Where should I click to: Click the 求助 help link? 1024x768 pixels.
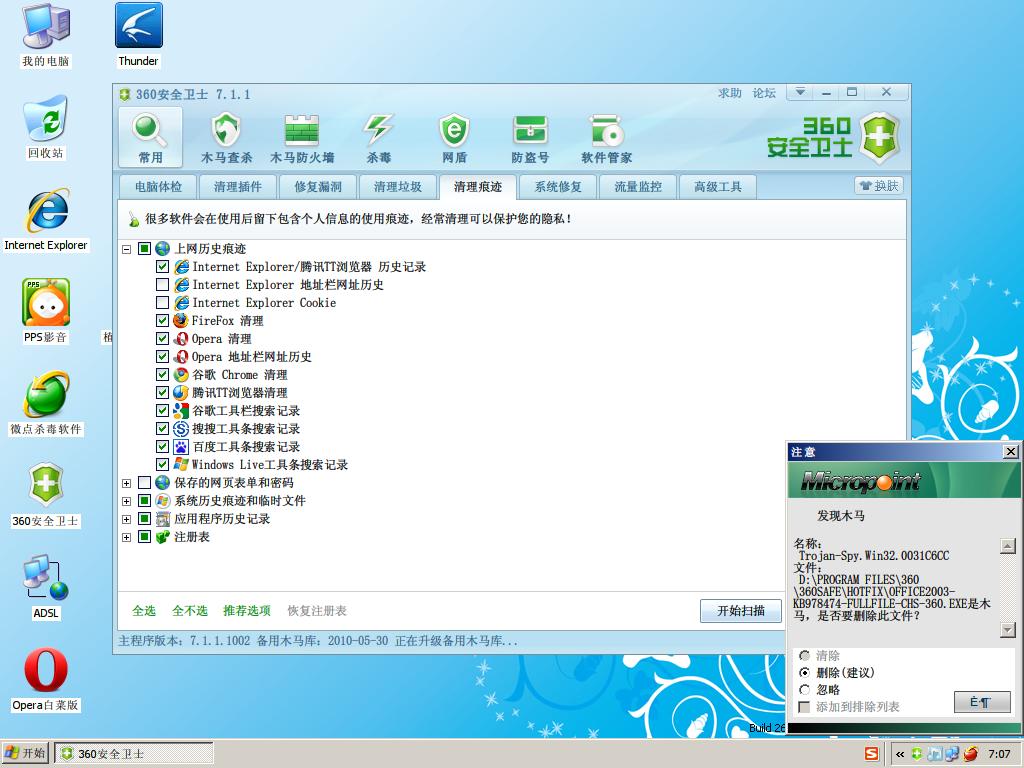729,93
